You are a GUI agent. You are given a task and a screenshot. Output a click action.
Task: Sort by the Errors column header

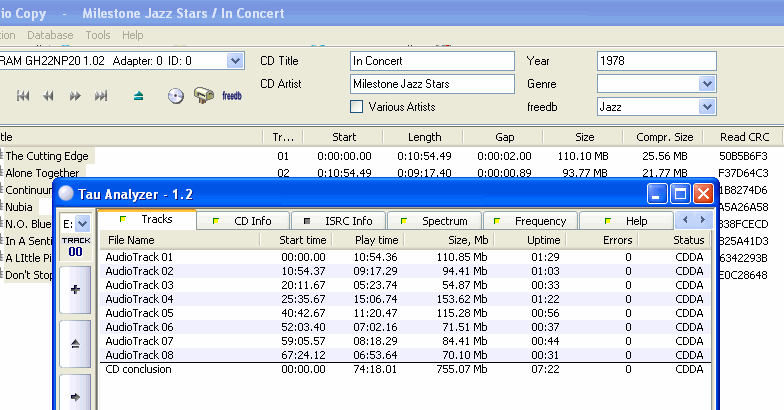[x=602, y=240]
